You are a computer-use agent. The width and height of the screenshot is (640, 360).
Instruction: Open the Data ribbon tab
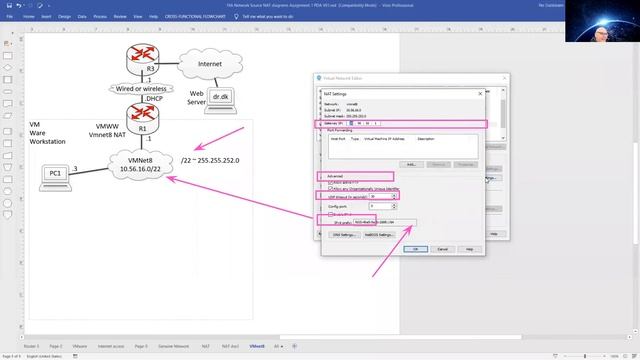click(82, 17)
